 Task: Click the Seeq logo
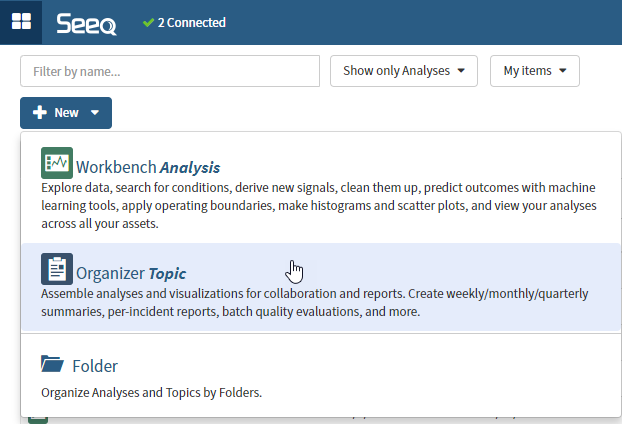[x=86, y=23]
